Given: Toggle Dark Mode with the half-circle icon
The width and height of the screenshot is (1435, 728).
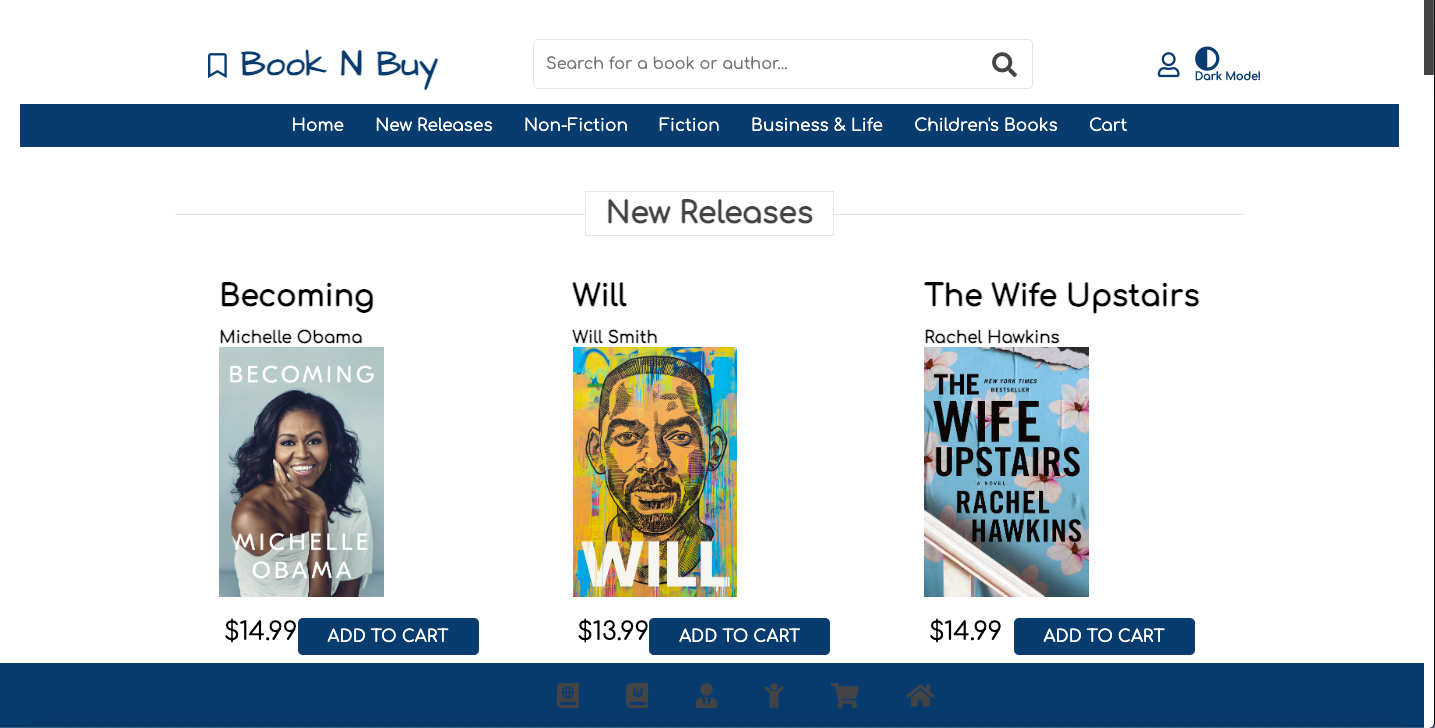Looking at the screenshot, I should [1207, 59].
